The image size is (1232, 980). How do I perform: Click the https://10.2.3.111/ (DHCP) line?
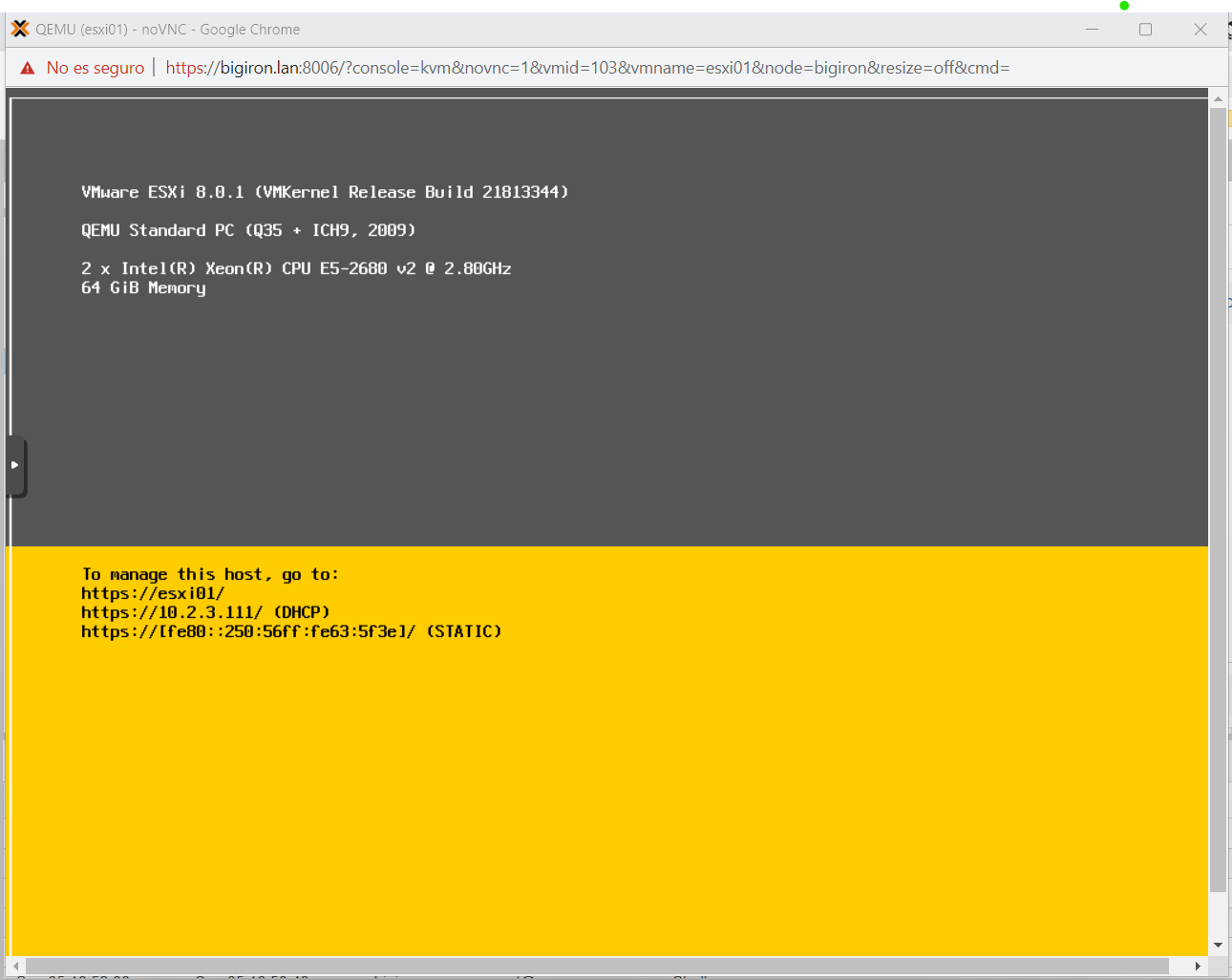click(x=205, y=612)
